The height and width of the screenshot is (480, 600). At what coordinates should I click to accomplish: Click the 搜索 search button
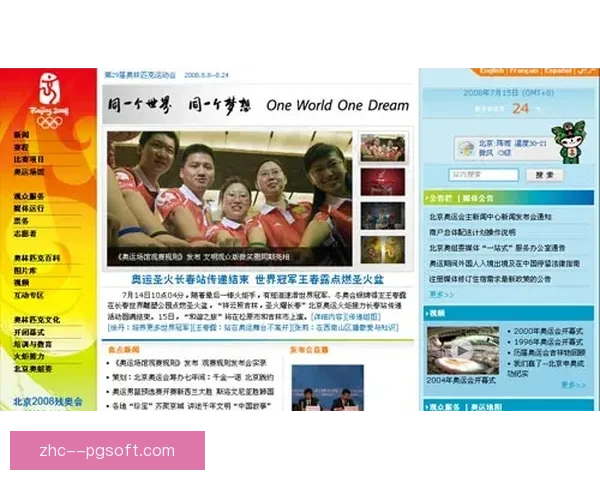[545, 175]
